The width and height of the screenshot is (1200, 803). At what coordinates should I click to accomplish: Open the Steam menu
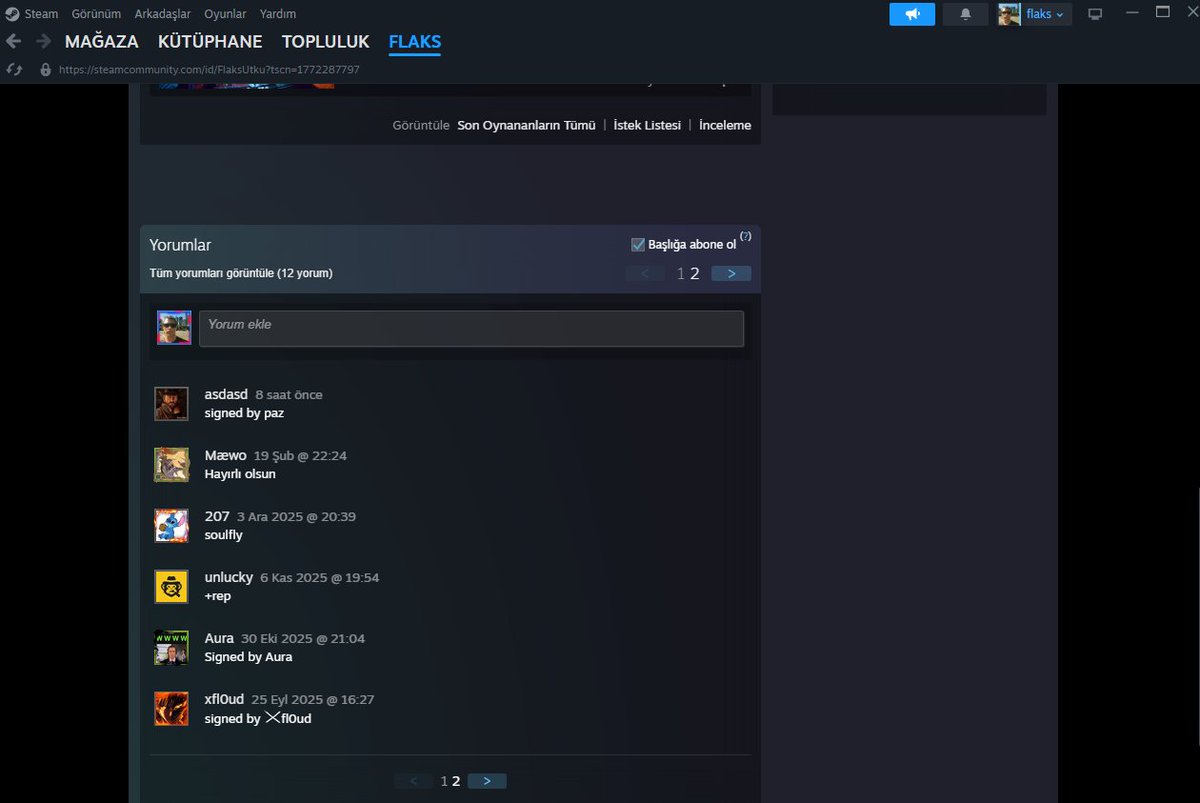[41, 14]
